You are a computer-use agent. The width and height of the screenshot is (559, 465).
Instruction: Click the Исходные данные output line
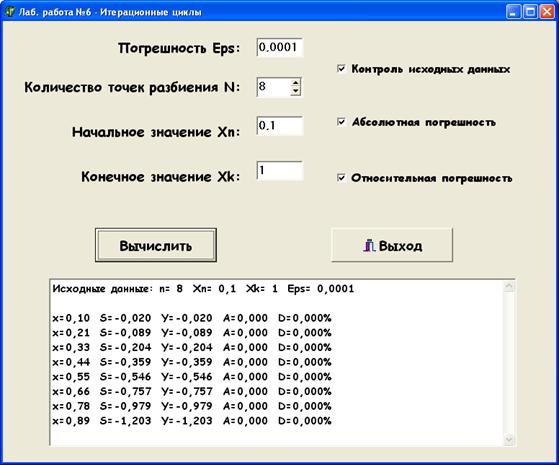[203, 288]
